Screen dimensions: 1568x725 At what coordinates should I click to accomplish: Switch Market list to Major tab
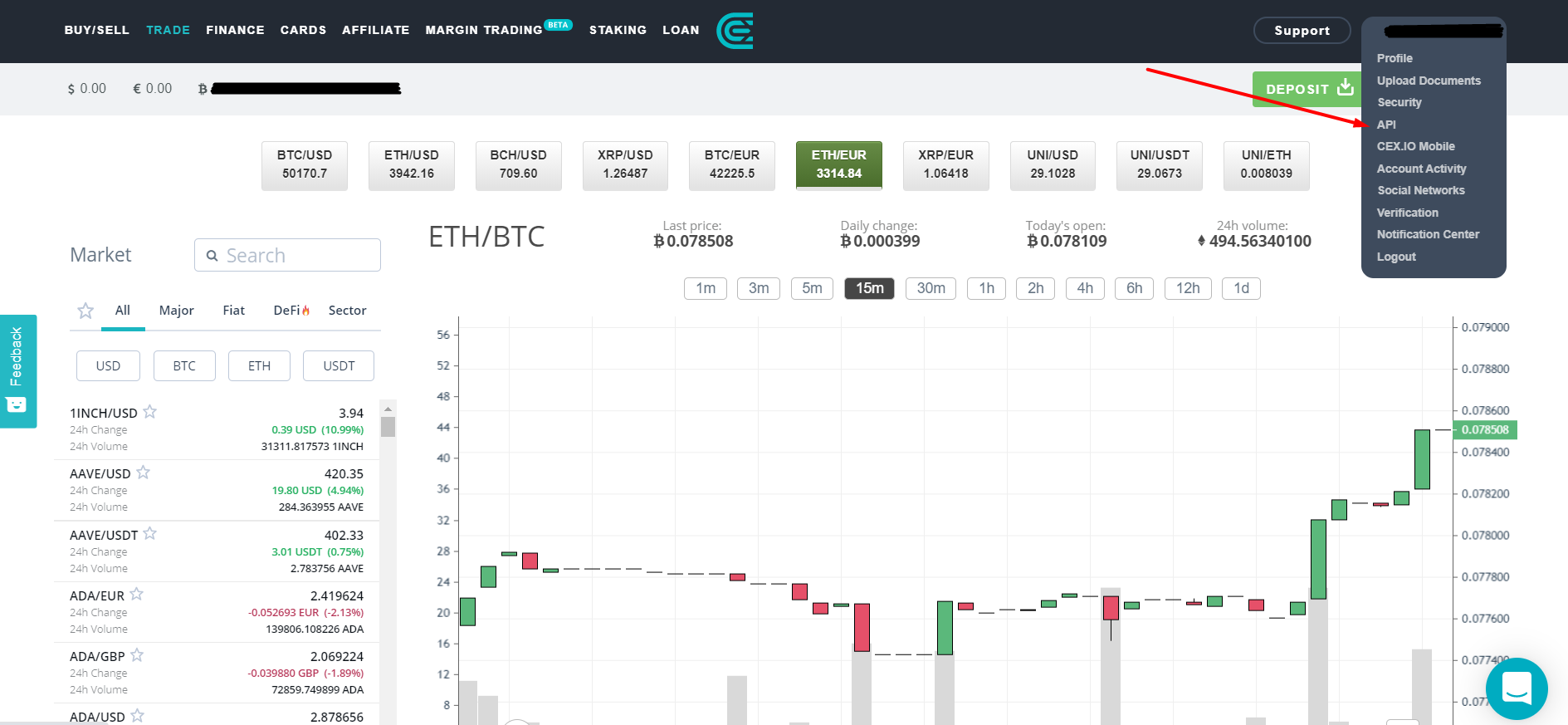177,311
